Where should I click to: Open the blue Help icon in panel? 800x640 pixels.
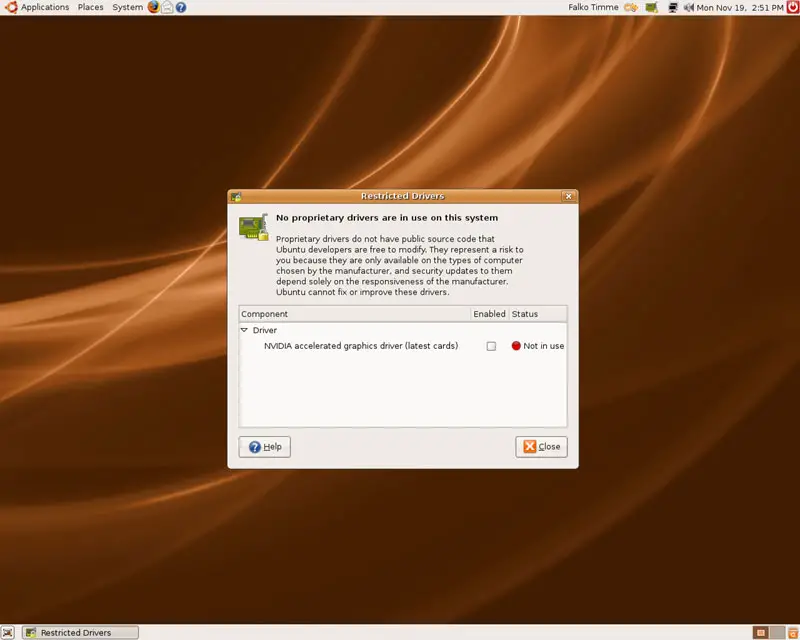181,7
